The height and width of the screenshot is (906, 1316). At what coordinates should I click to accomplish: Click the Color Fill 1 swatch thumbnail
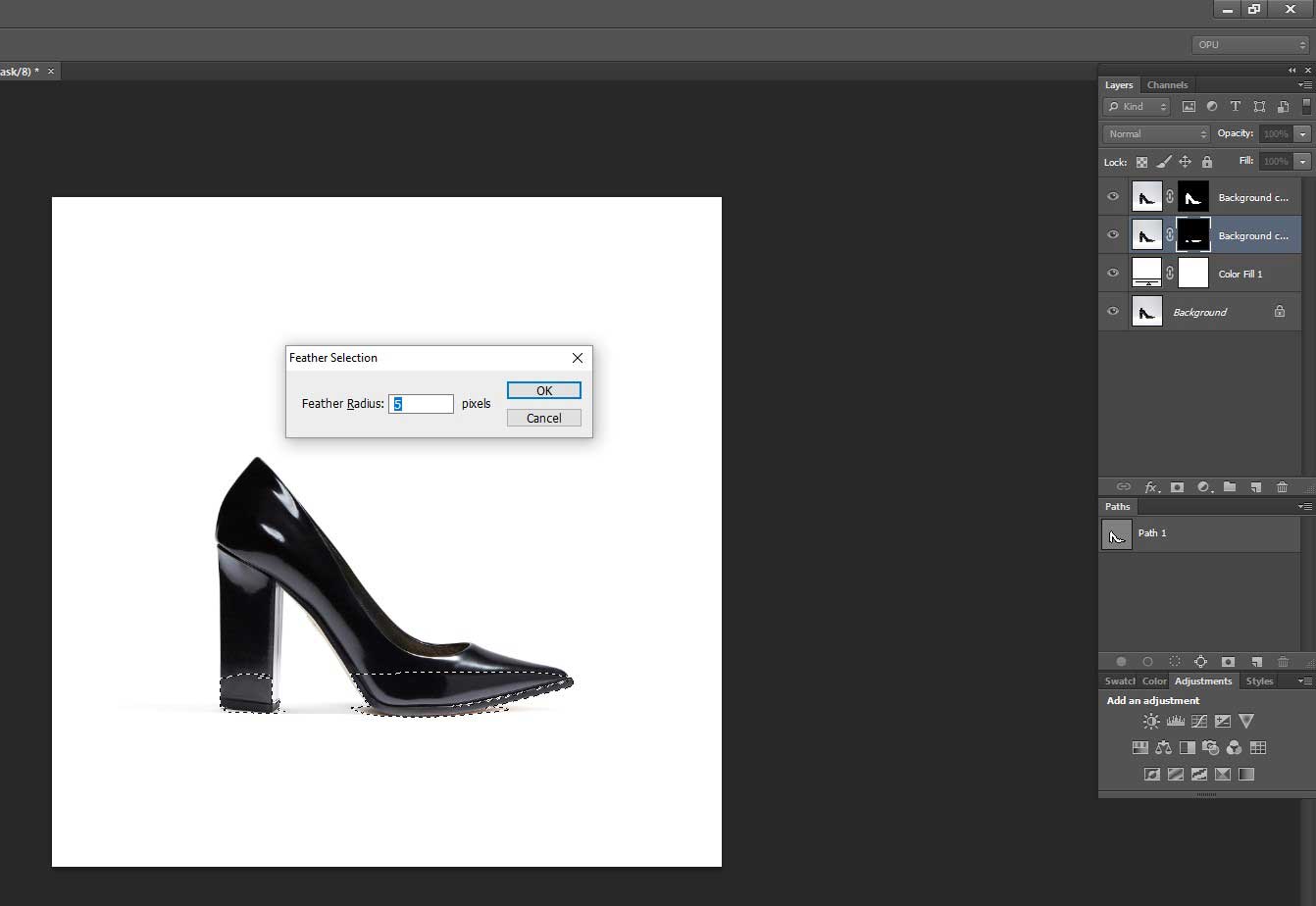(x=1147, y=274)
